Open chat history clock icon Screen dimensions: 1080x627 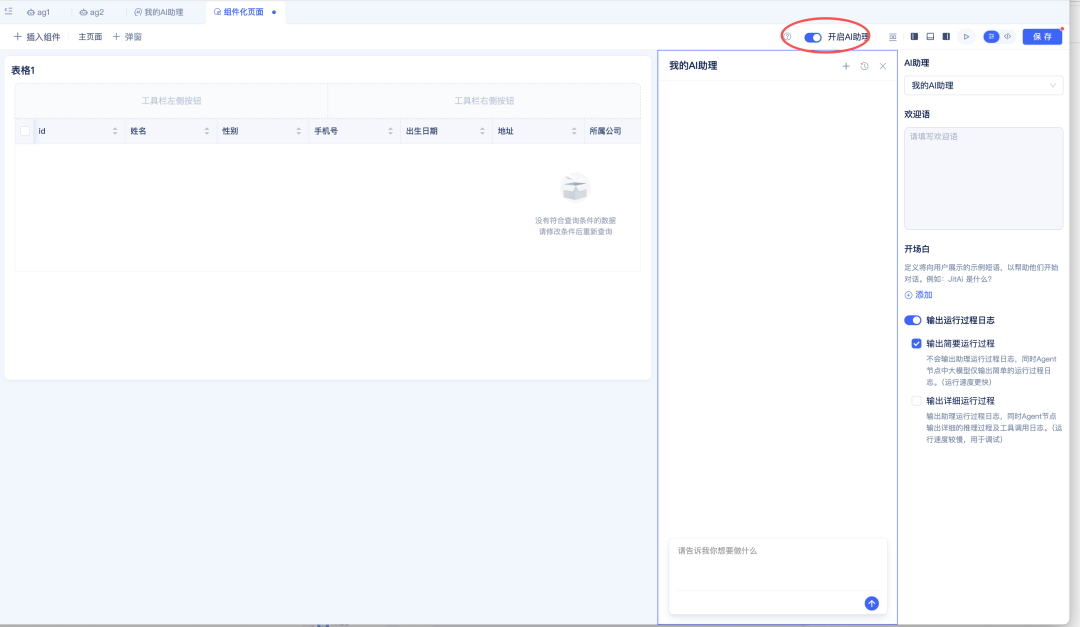pyautogui.click(x=864, y=66)
